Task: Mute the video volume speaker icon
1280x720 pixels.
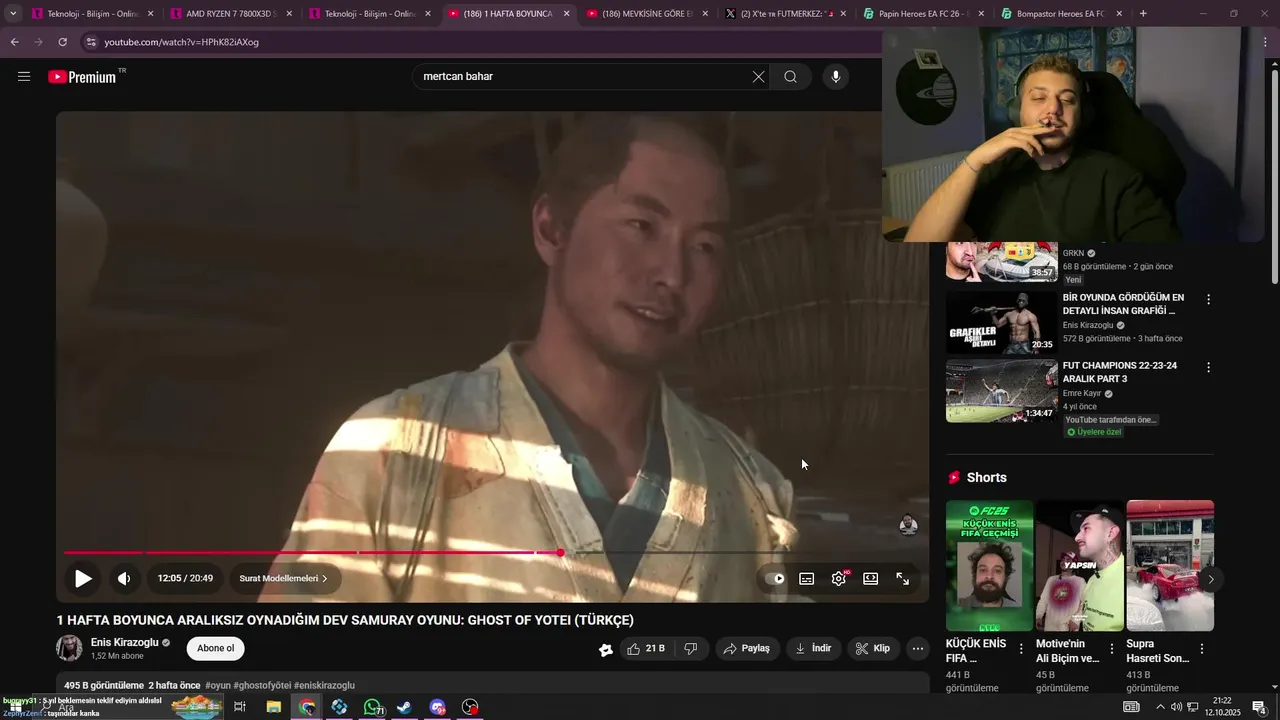Action: 124,578
